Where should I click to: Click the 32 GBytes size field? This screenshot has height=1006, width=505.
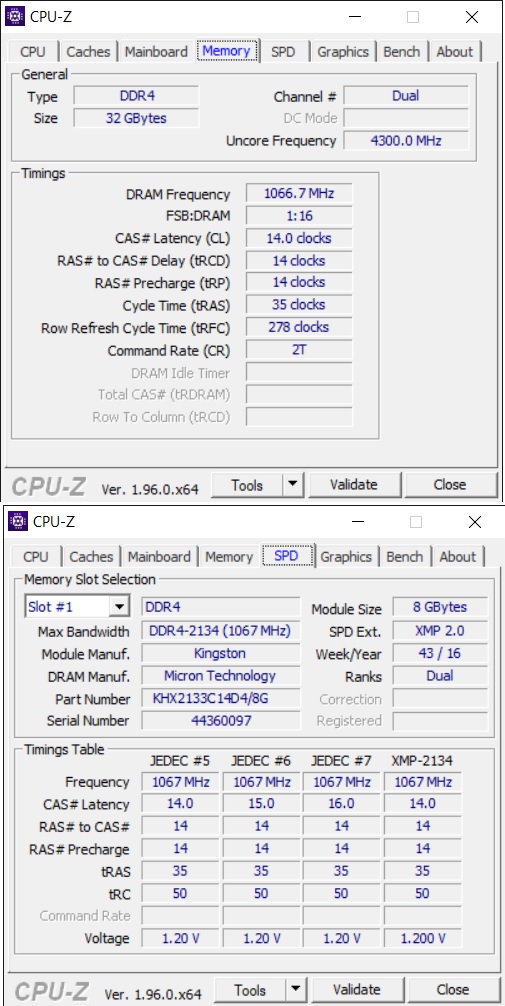137,118
